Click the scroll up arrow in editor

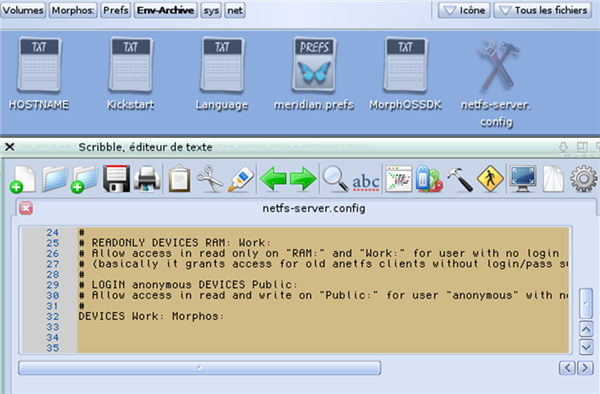point(586,329)
